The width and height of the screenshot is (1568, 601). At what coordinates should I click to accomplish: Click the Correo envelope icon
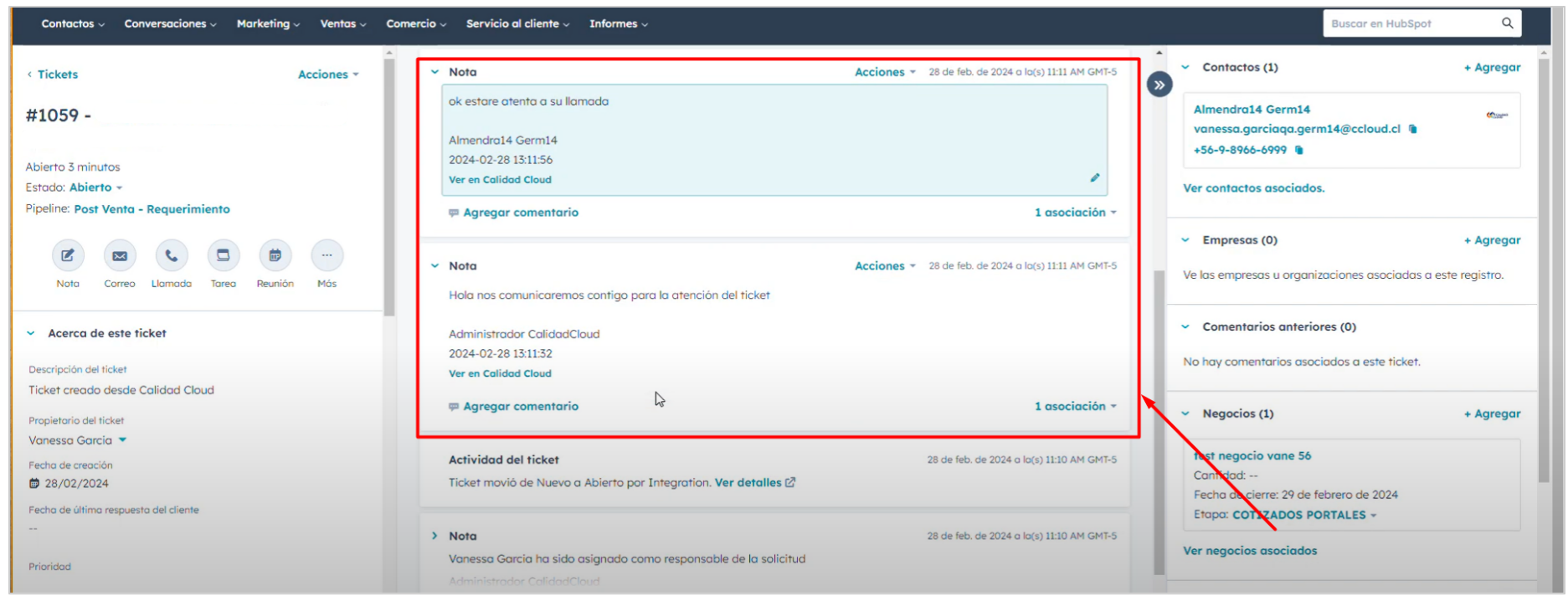pos(120,255)
